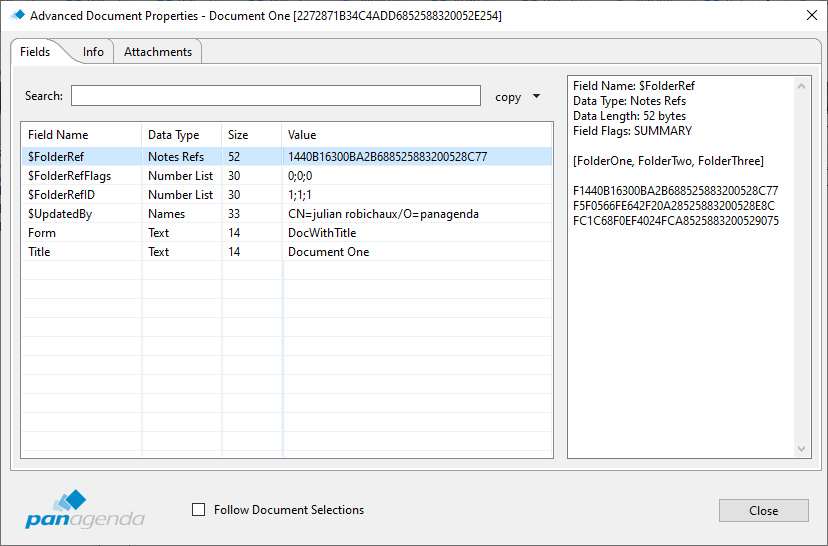Sort by Field Name column header
Viewport: 828px width, 546px height.
tap(80, 135)
